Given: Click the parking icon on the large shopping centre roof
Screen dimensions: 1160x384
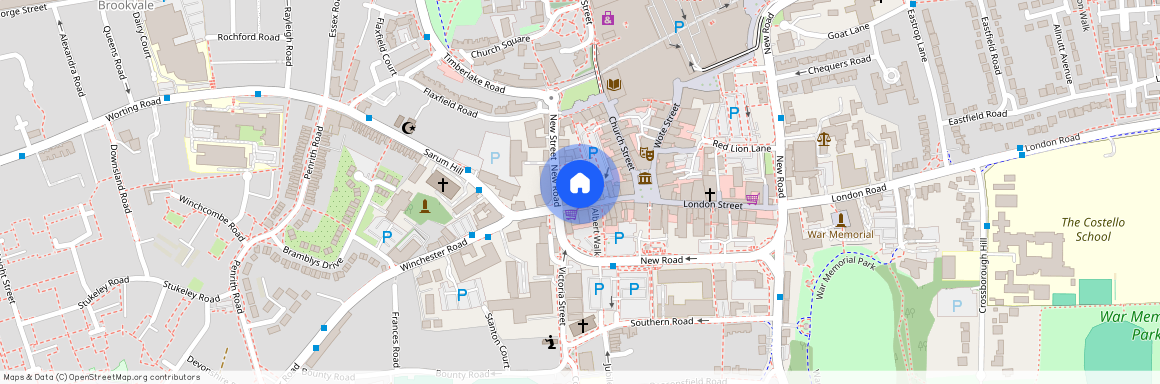Looking at the screenshot, I should [x=678, y=27].
